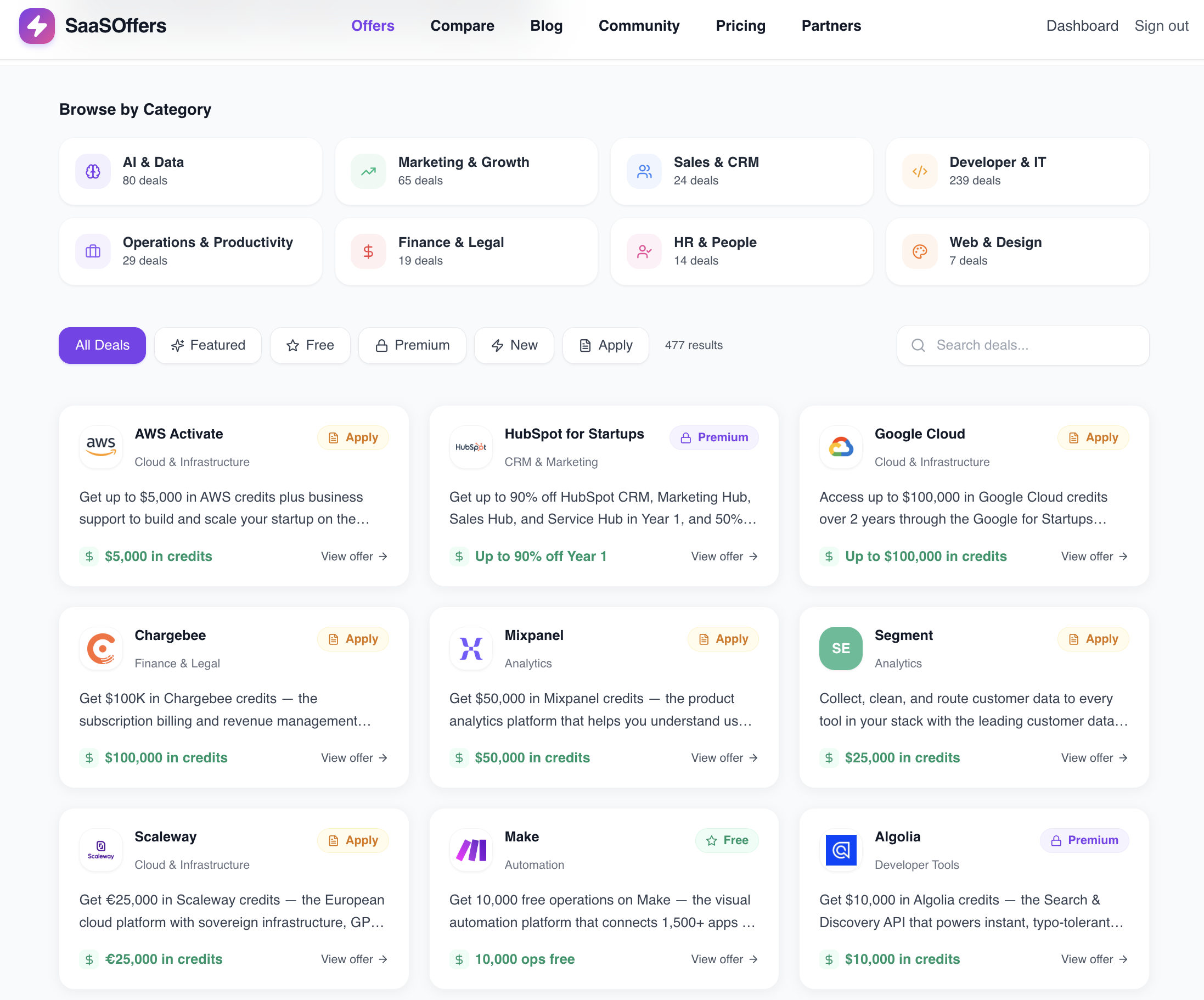The height and width of the screenshot is (1000, 1204).
Task: Open the Community nav link
Action: 639,26
